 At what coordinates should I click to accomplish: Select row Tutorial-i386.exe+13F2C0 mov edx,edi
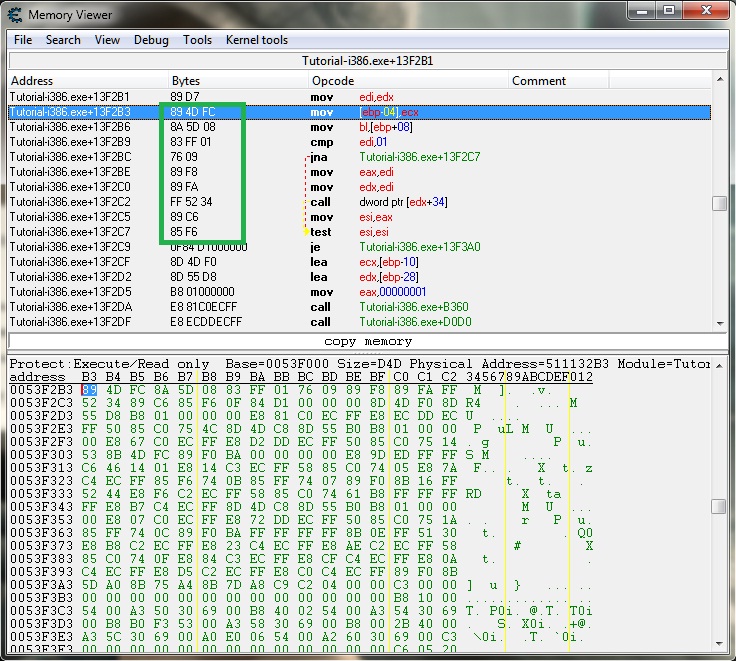point(360,187)
